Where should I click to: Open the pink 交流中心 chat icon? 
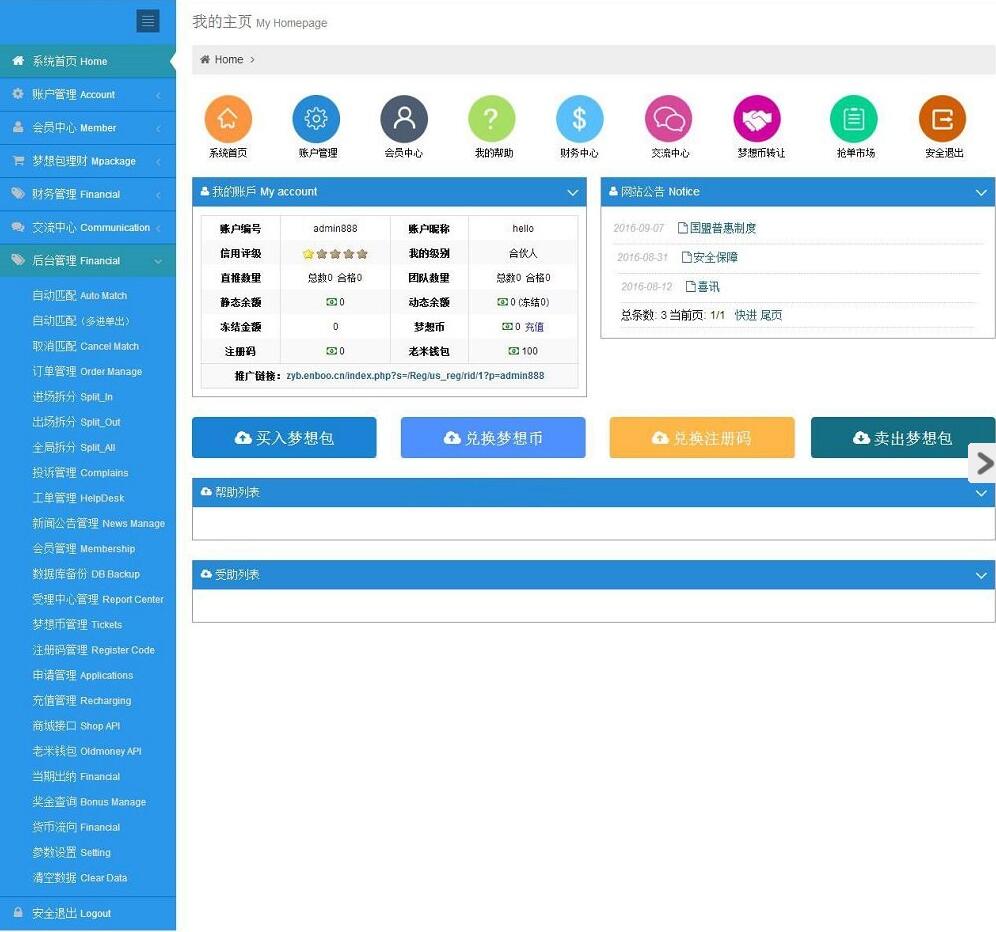669,120
